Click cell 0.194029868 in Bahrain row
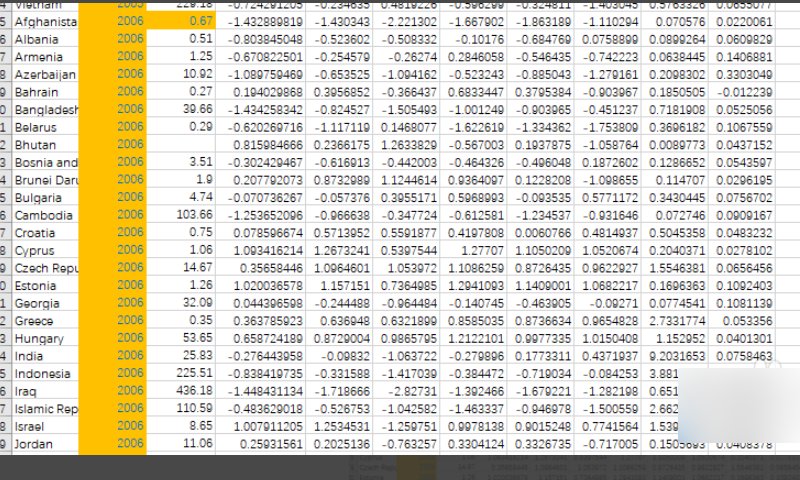The height and width of the screenshot is (480, 800). tap(260, 92)
